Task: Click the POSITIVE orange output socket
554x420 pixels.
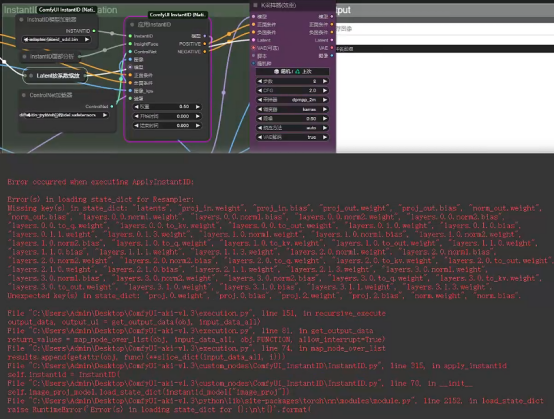Action: [x=205, y=44]
